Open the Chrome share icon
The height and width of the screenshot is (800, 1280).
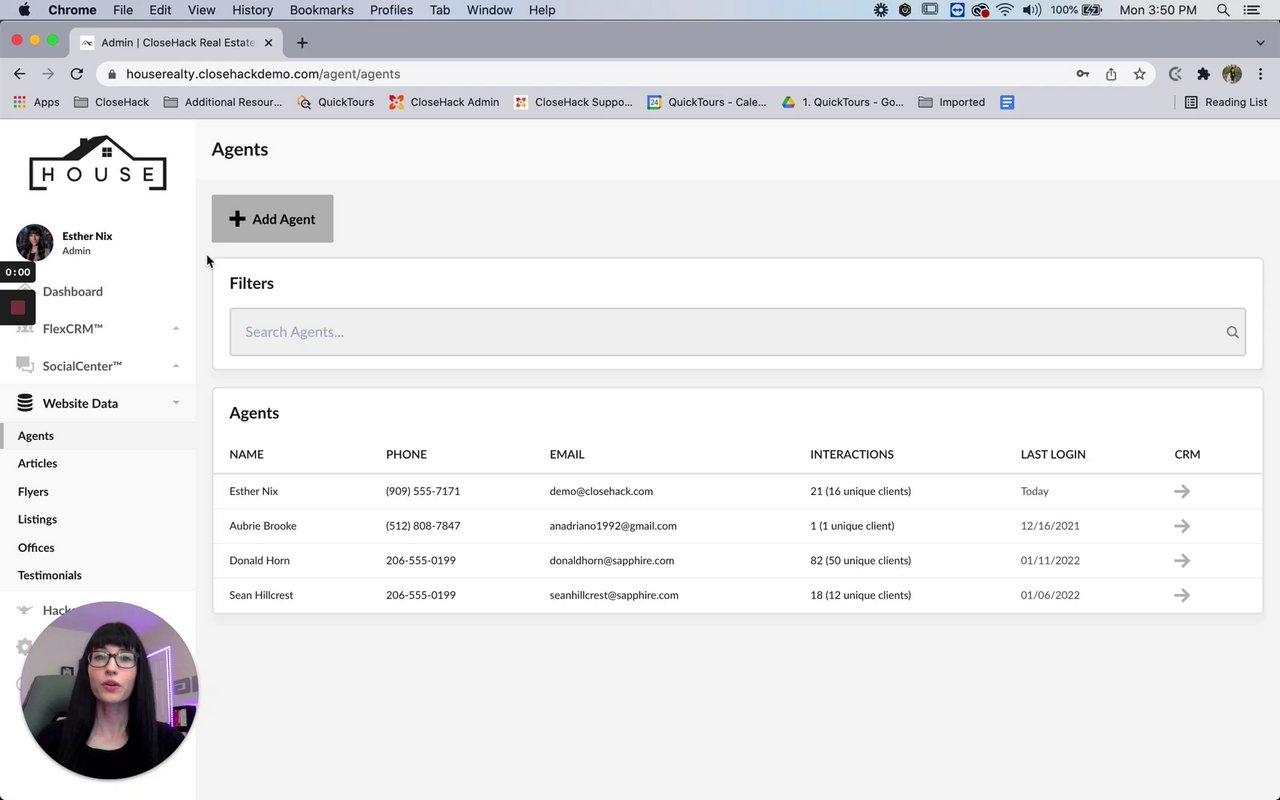[x=1111, y=74]
